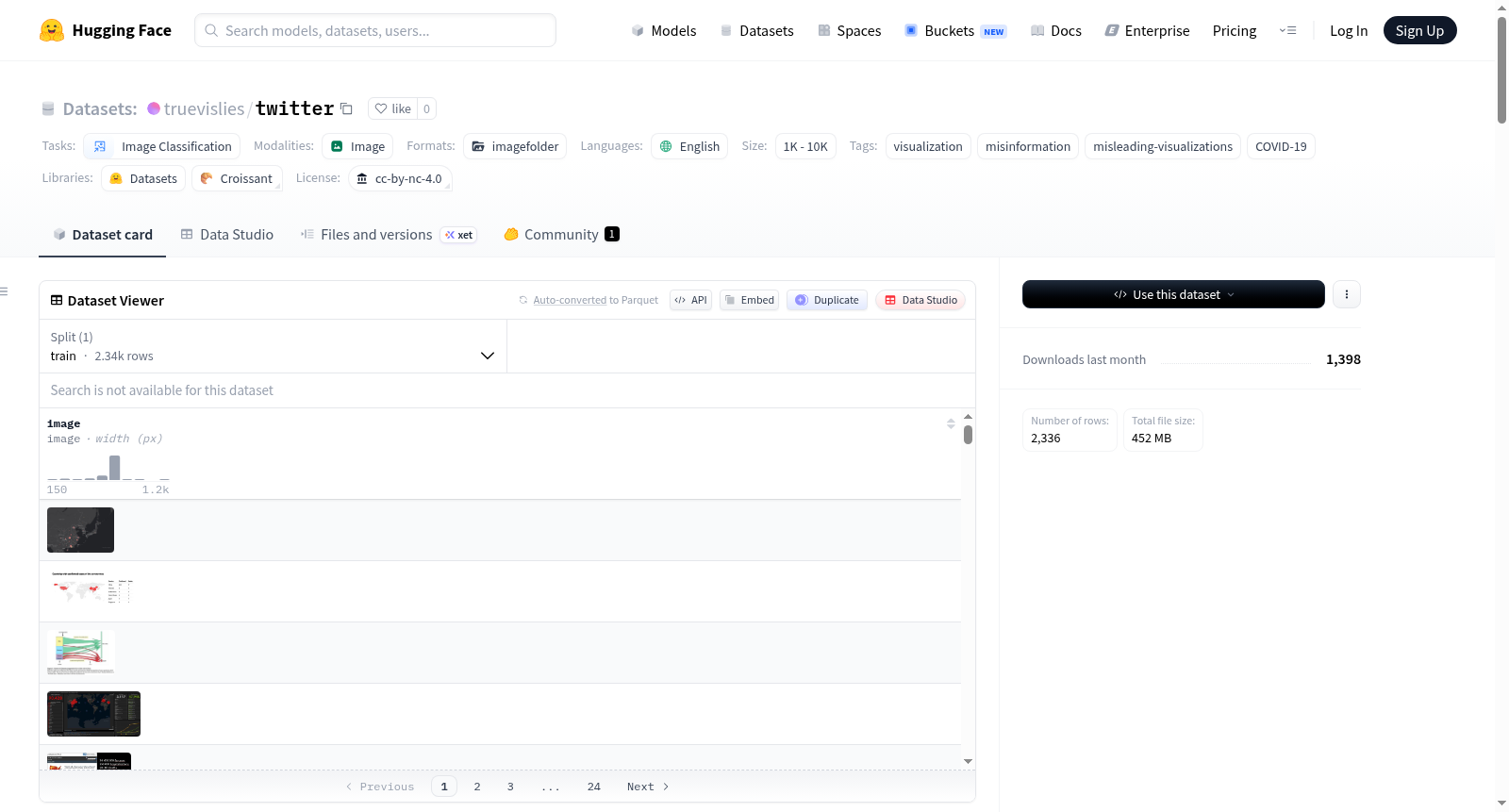Click the twitter dataset name
1509x812 pixels.
pos(294,108)
